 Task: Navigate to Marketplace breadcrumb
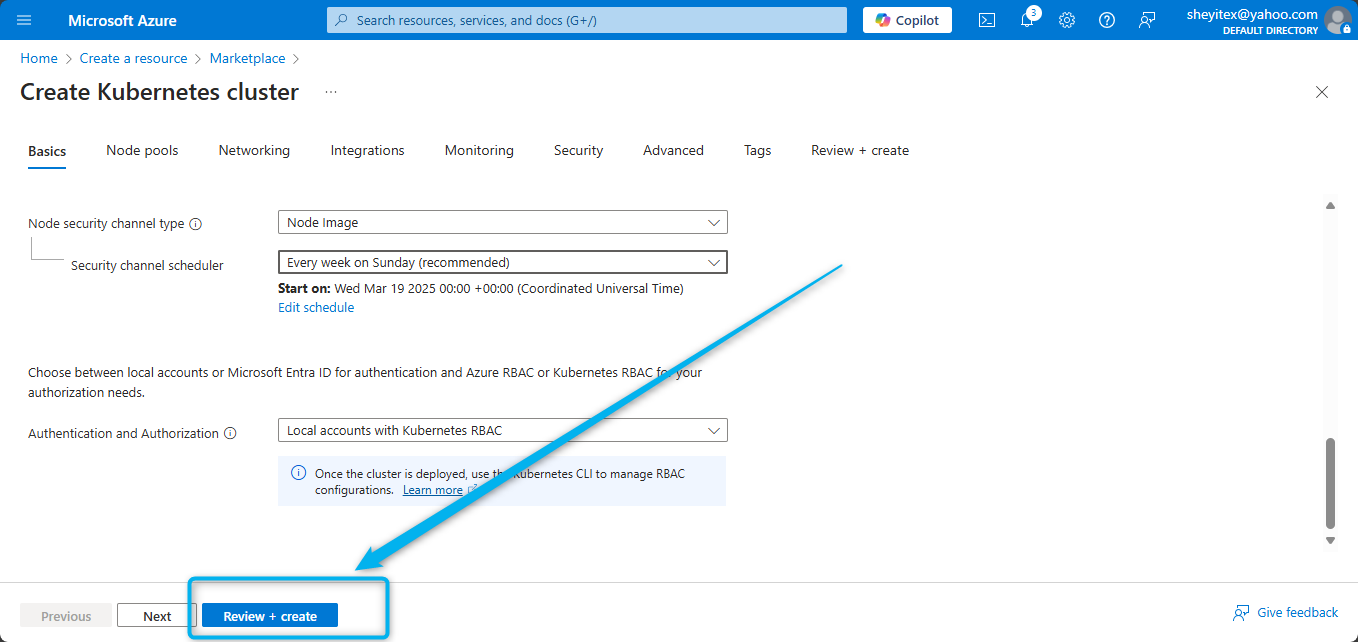pyautogui.click(x=248, y=59)
